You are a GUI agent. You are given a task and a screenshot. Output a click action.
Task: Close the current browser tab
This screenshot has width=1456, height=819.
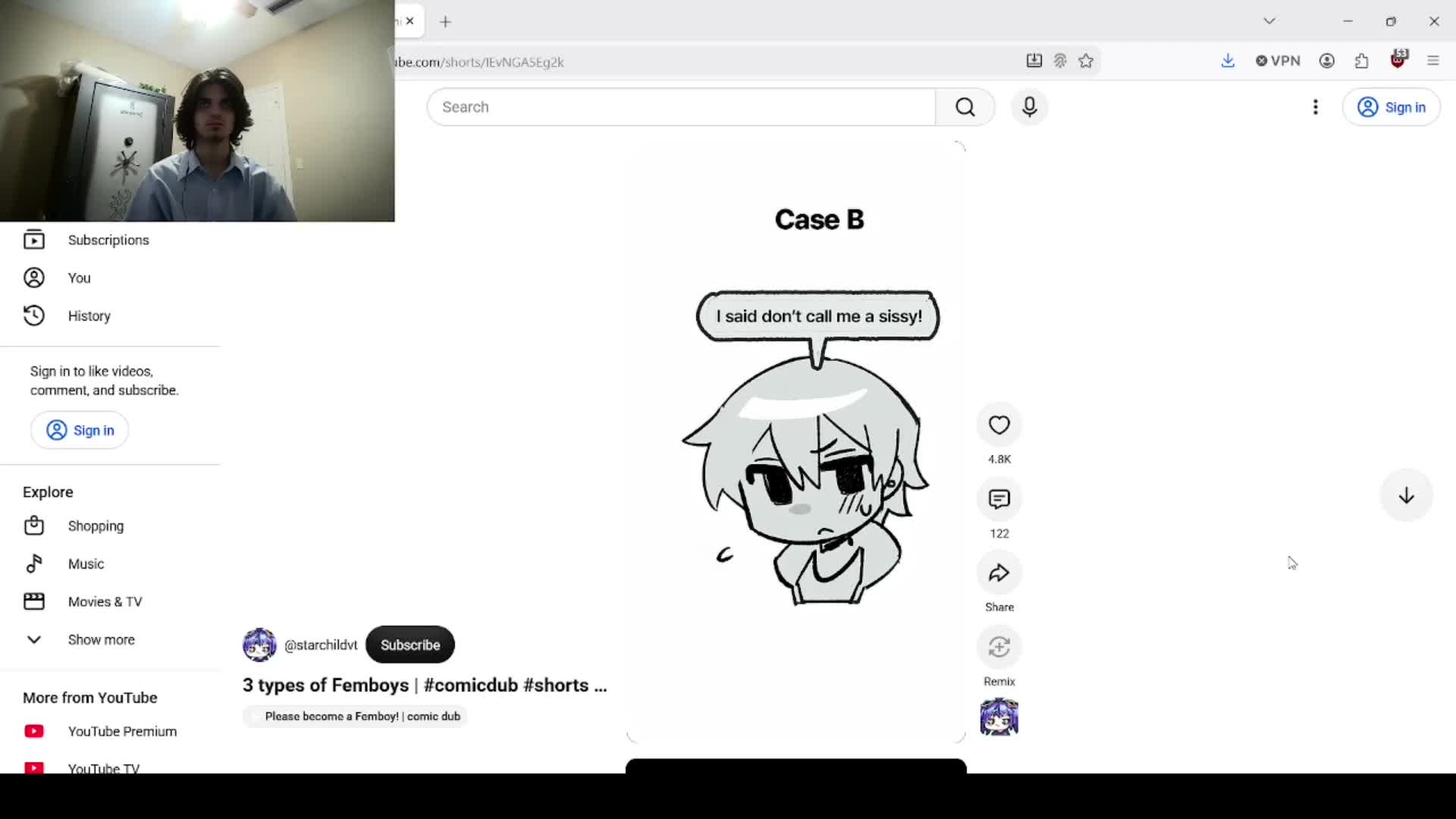tap(409, 21)
